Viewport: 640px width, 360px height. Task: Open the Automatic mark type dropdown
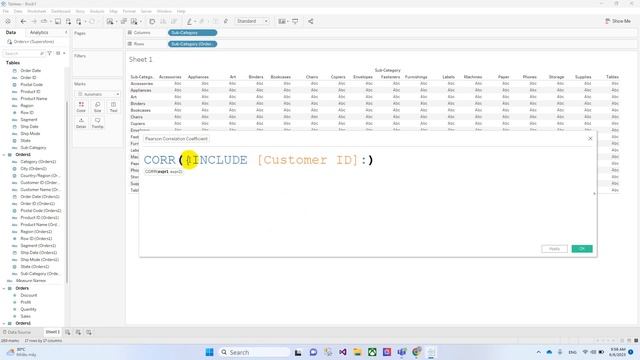tap(98, 94)
